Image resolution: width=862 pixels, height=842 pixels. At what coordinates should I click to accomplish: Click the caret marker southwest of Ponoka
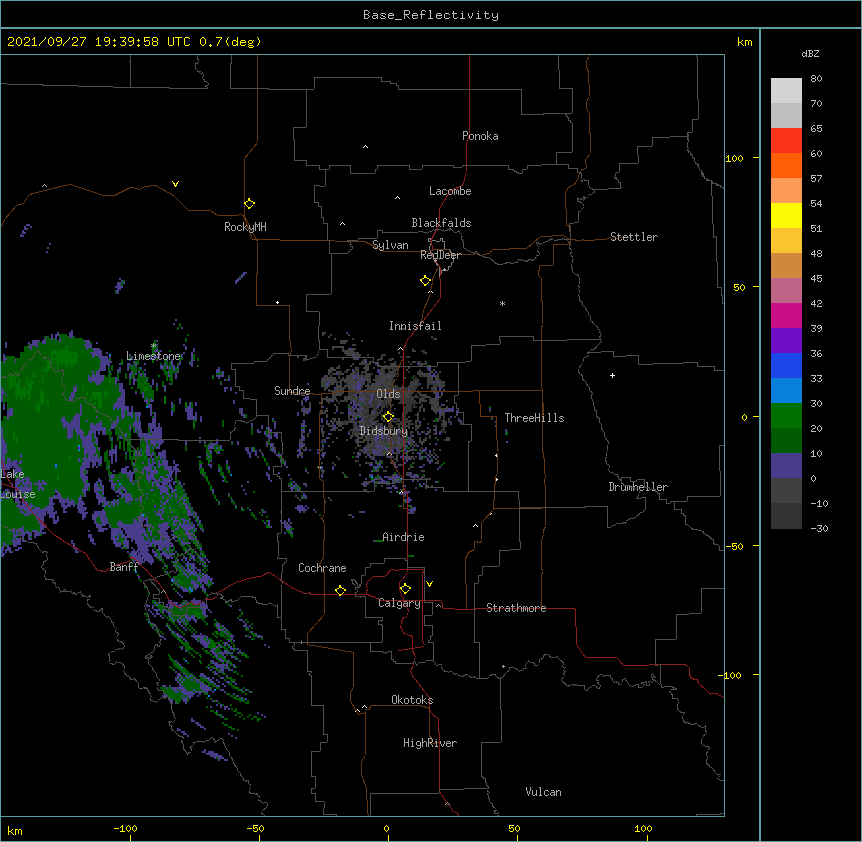tap(366, 147)
